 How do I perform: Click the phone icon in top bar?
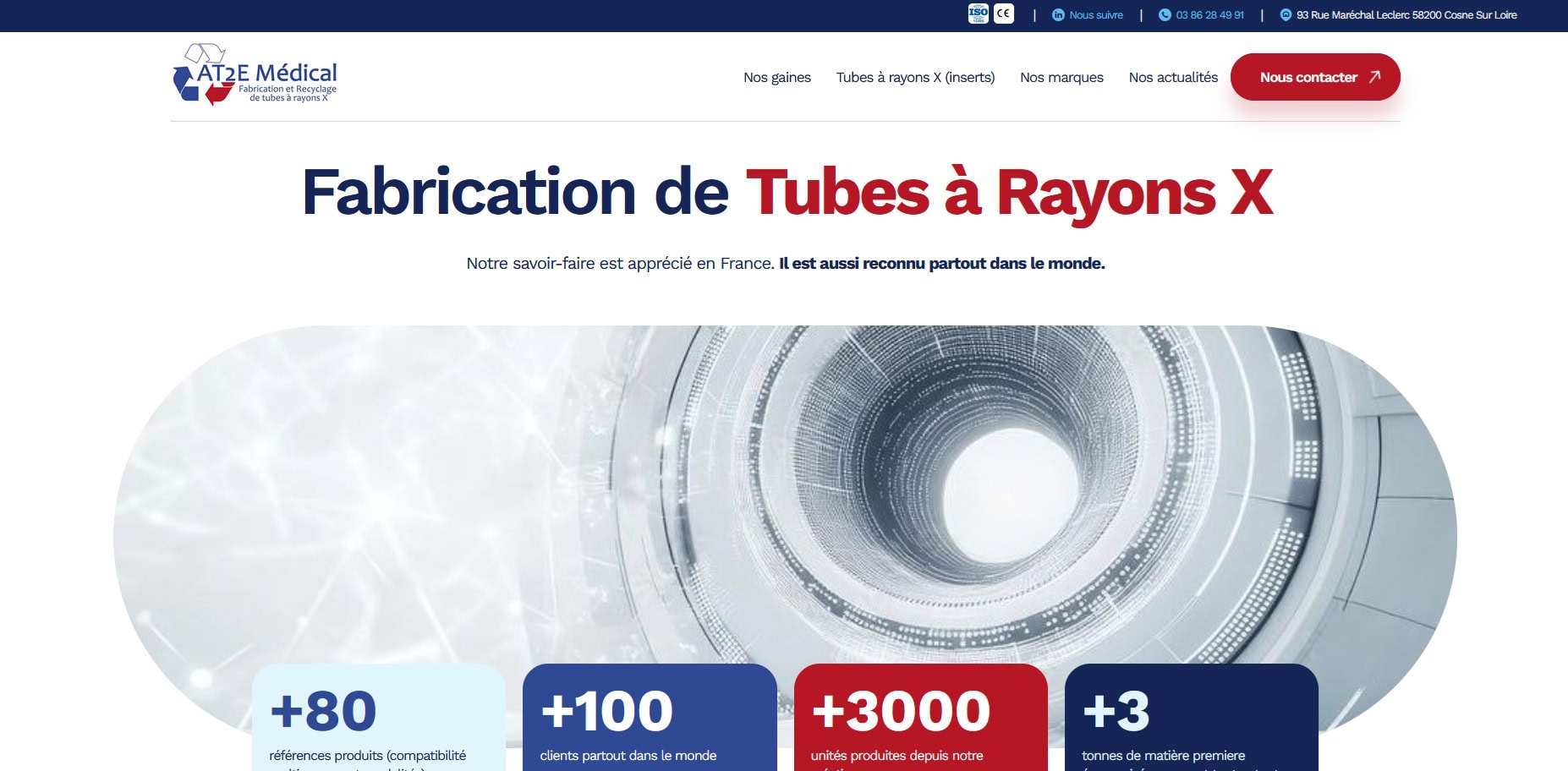1165,15
